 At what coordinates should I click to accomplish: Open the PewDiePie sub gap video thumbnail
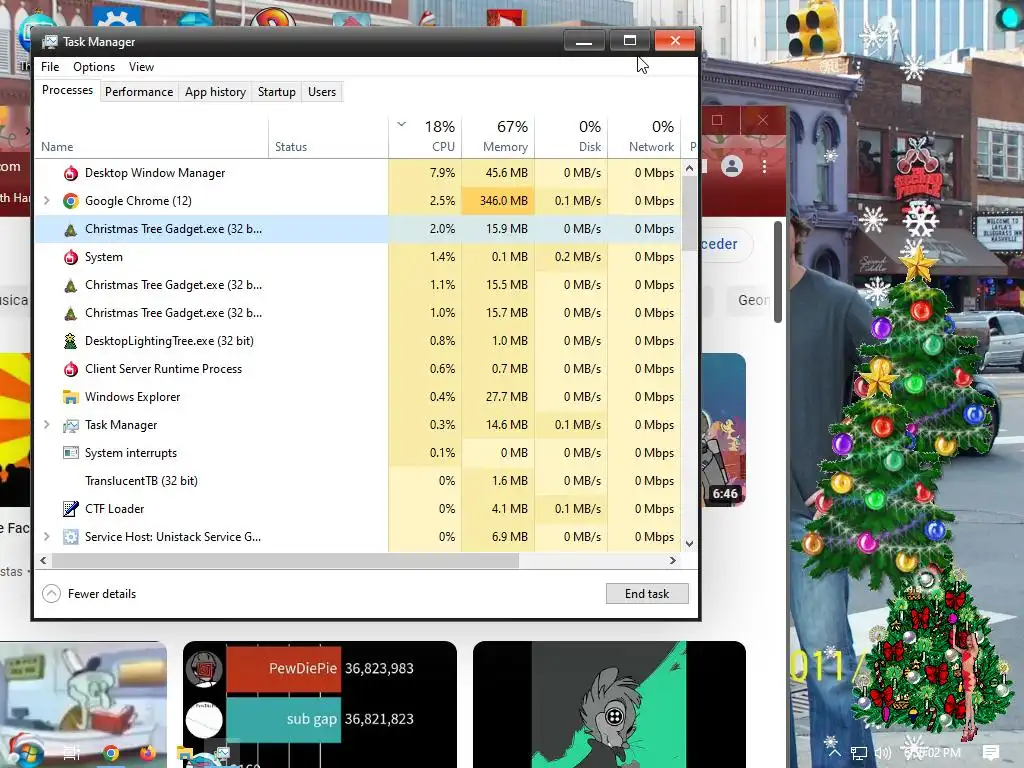(320, 704)
